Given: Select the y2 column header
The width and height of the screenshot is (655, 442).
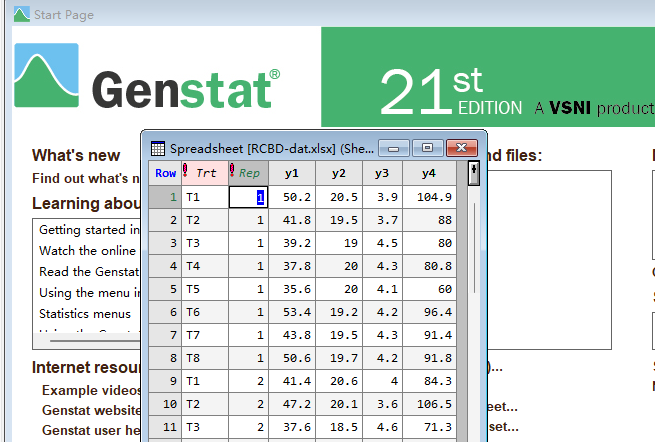Looking at the screenshot, I should 339,173.
